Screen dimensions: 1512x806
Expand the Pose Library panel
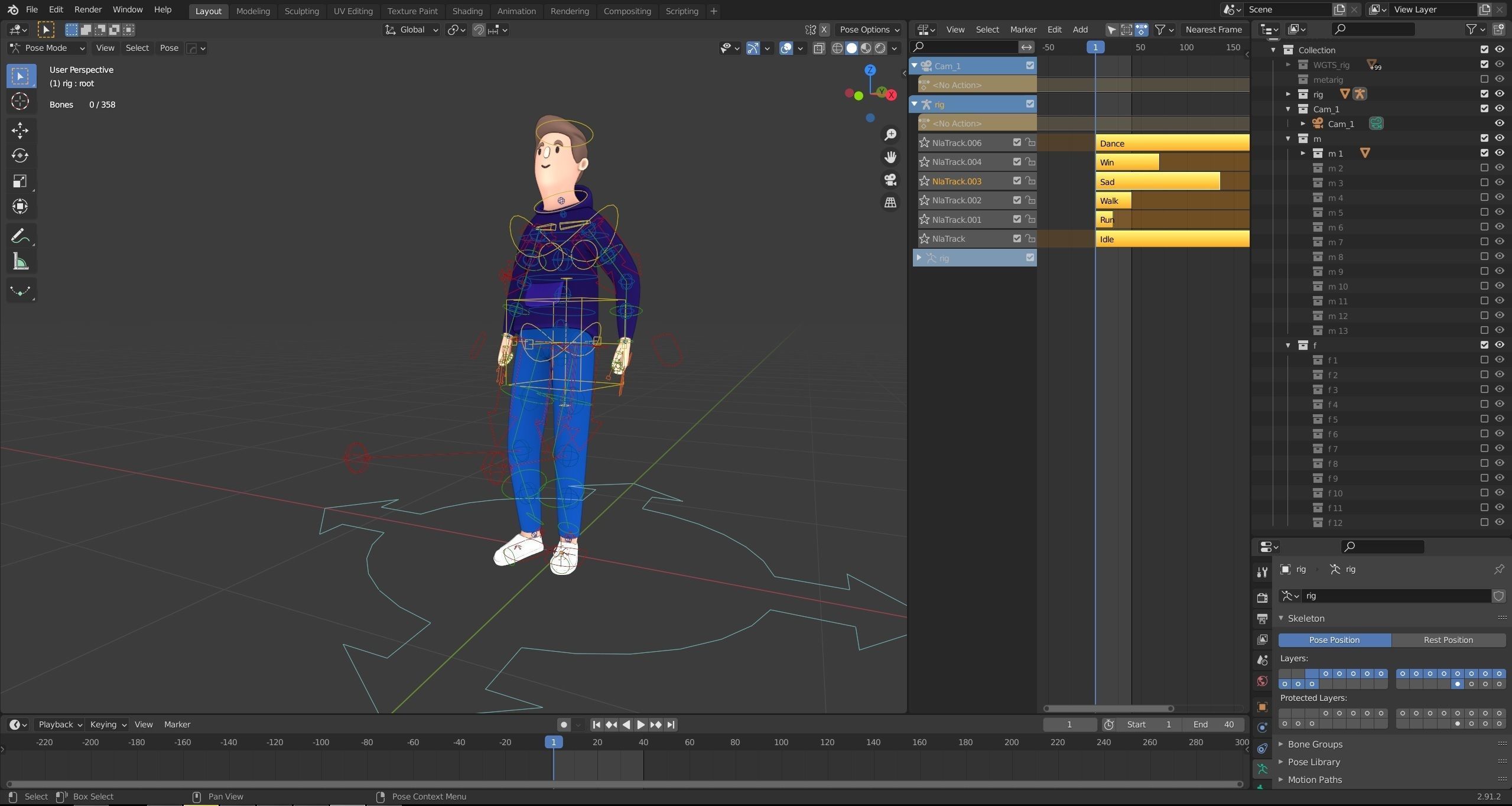coord(1313,762)
